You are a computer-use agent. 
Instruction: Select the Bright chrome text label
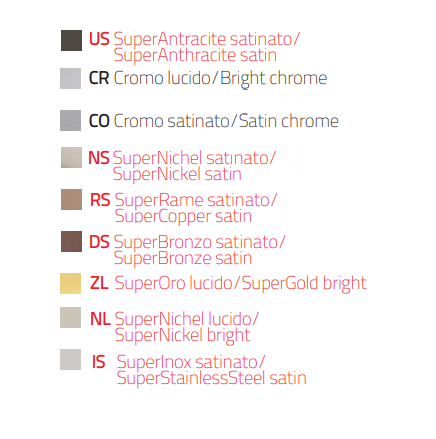273,79
